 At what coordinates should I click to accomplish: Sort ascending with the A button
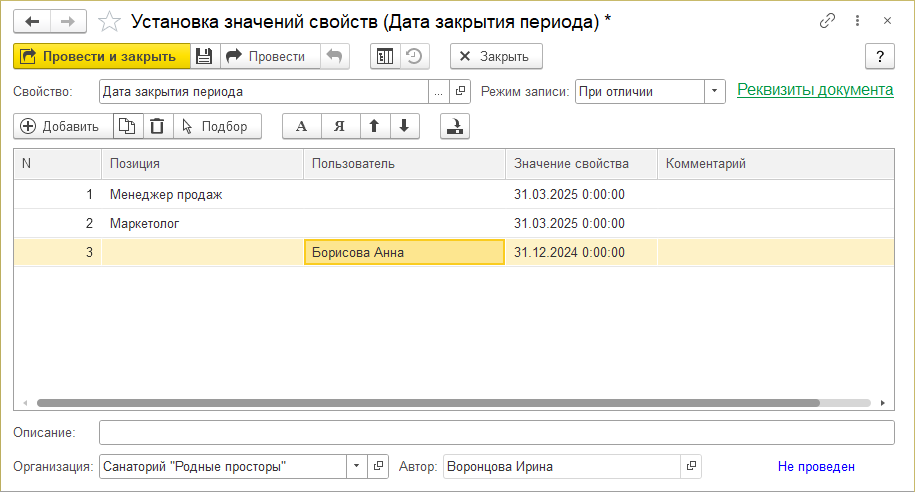(301, 126)
